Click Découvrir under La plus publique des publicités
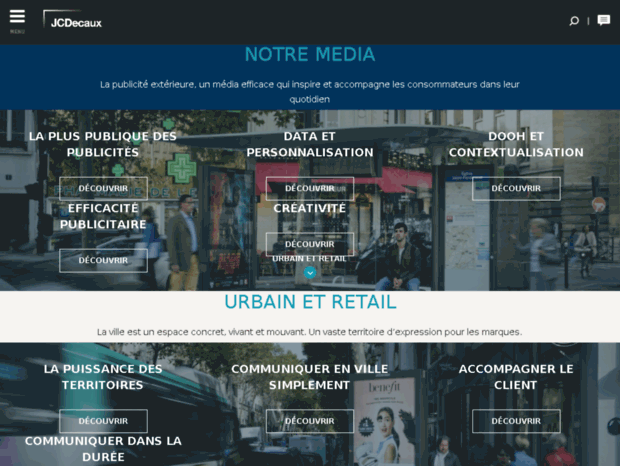This screenshot has height=466, width=620. click(103, 189)
